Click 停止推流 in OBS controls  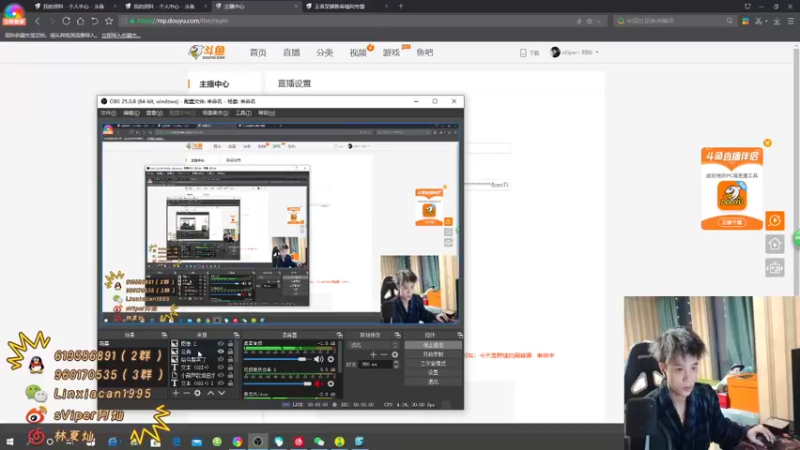coord(433,345)
